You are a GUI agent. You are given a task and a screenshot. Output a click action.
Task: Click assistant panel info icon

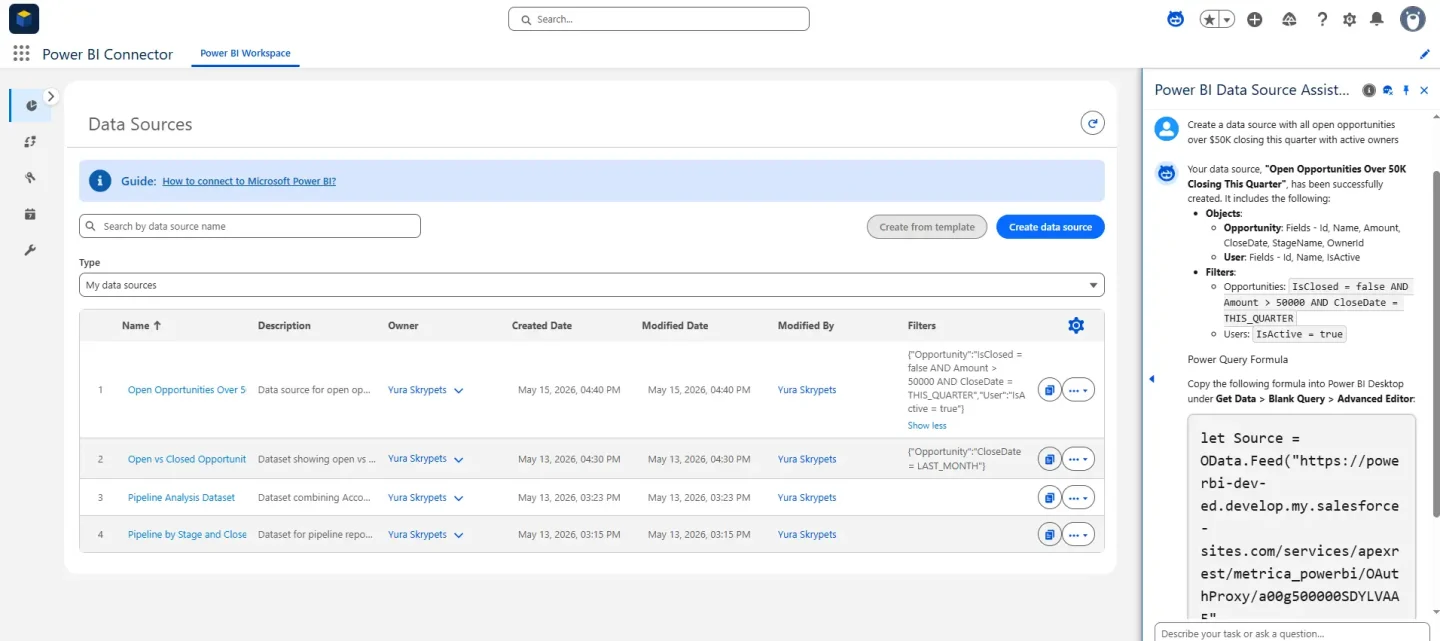tap(1369, 90)
